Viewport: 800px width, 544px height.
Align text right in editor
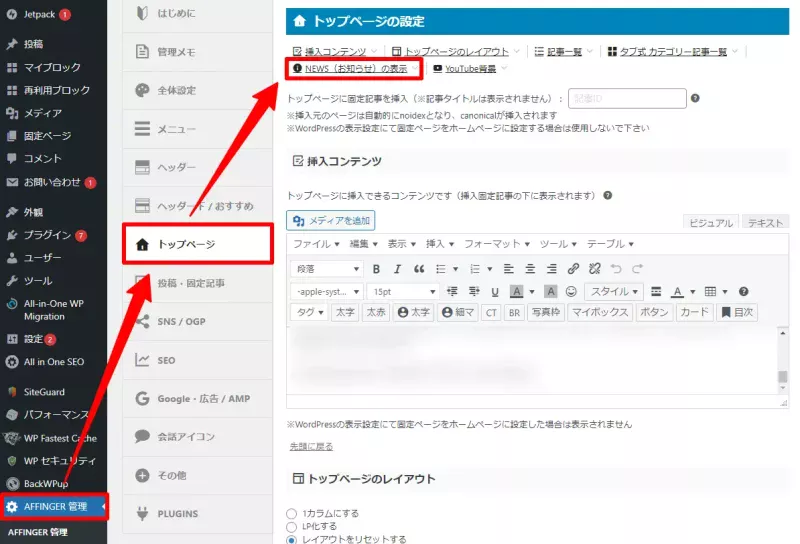click(552, 269)
